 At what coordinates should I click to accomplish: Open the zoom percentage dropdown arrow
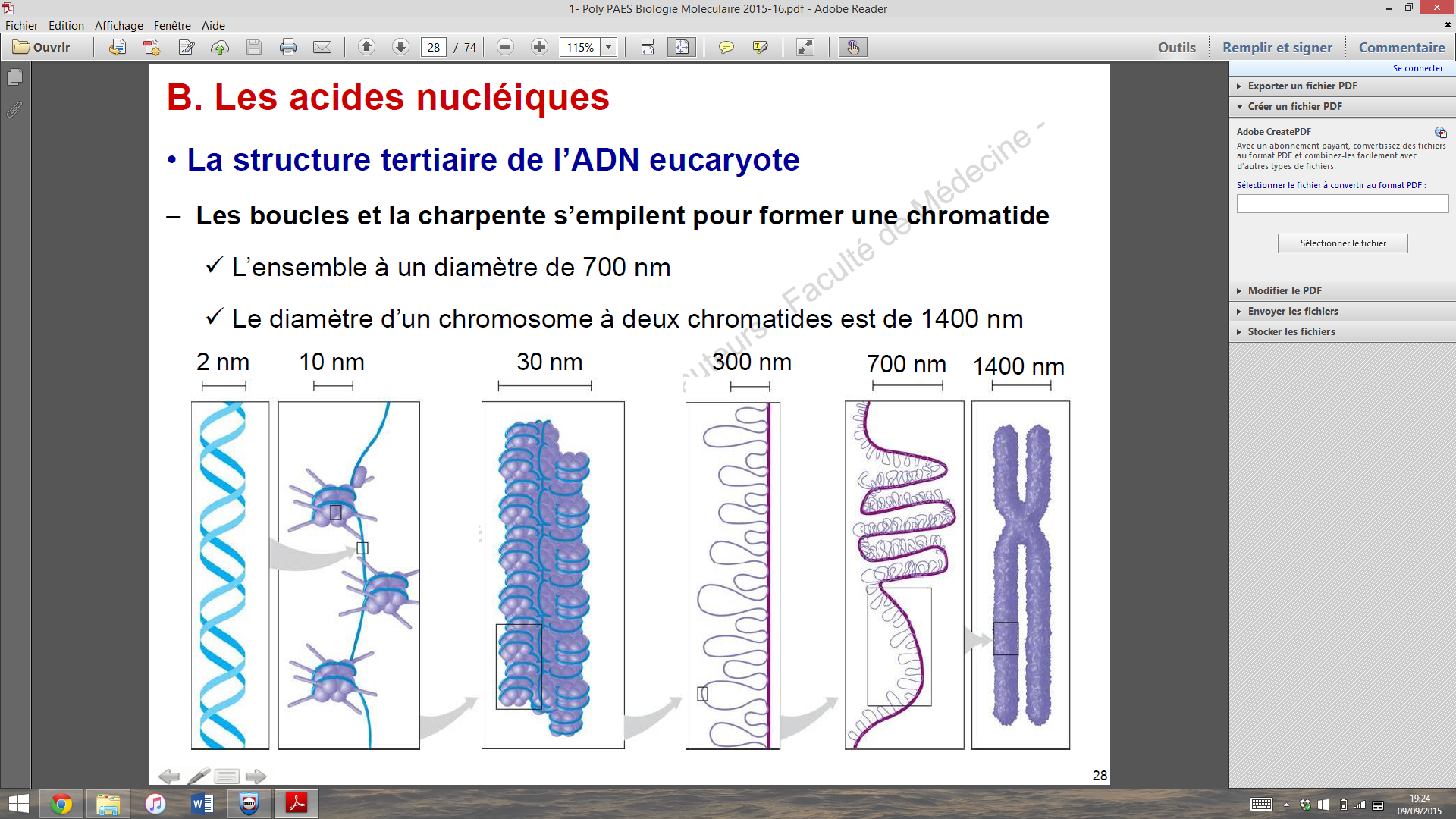(608, 47)
